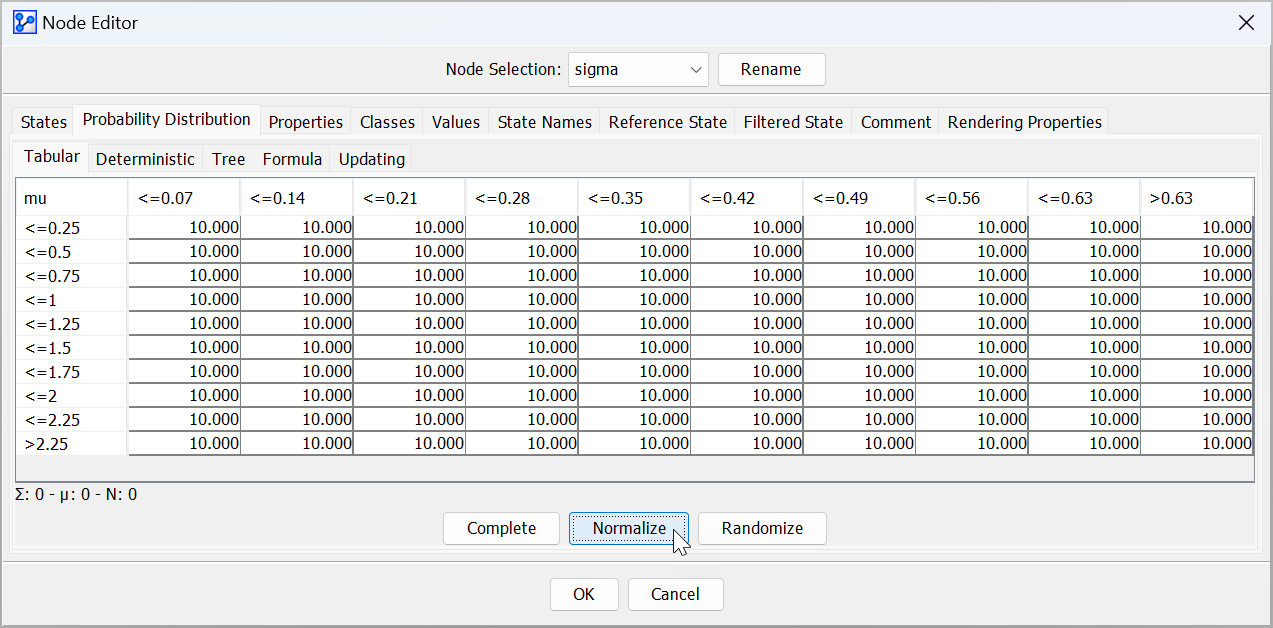Open the Filtered State tab
The height and width of the screenshot is (628, 1273).
point(793,122)
